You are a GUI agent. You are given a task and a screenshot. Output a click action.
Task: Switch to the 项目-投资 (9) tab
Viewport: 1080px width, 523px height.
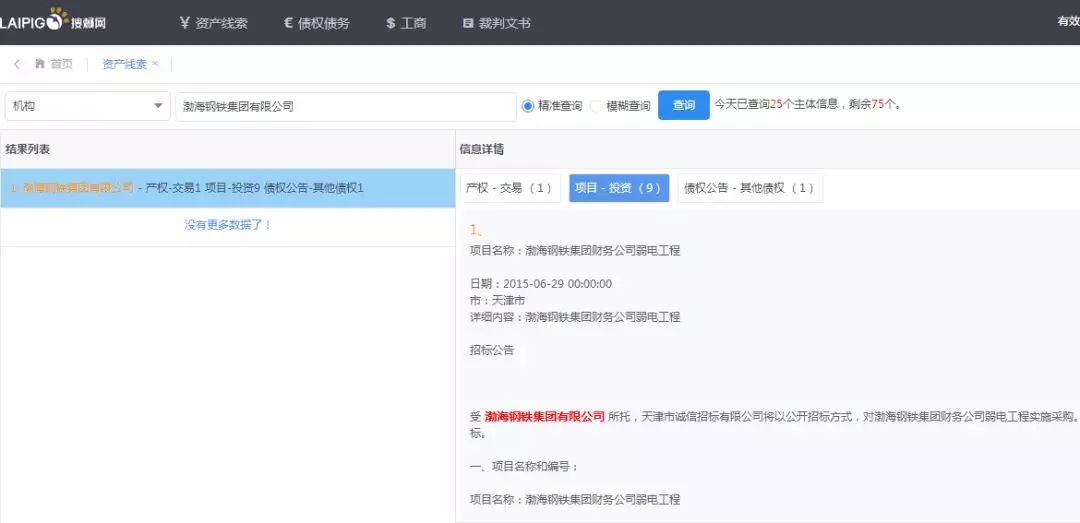point(619,188)
